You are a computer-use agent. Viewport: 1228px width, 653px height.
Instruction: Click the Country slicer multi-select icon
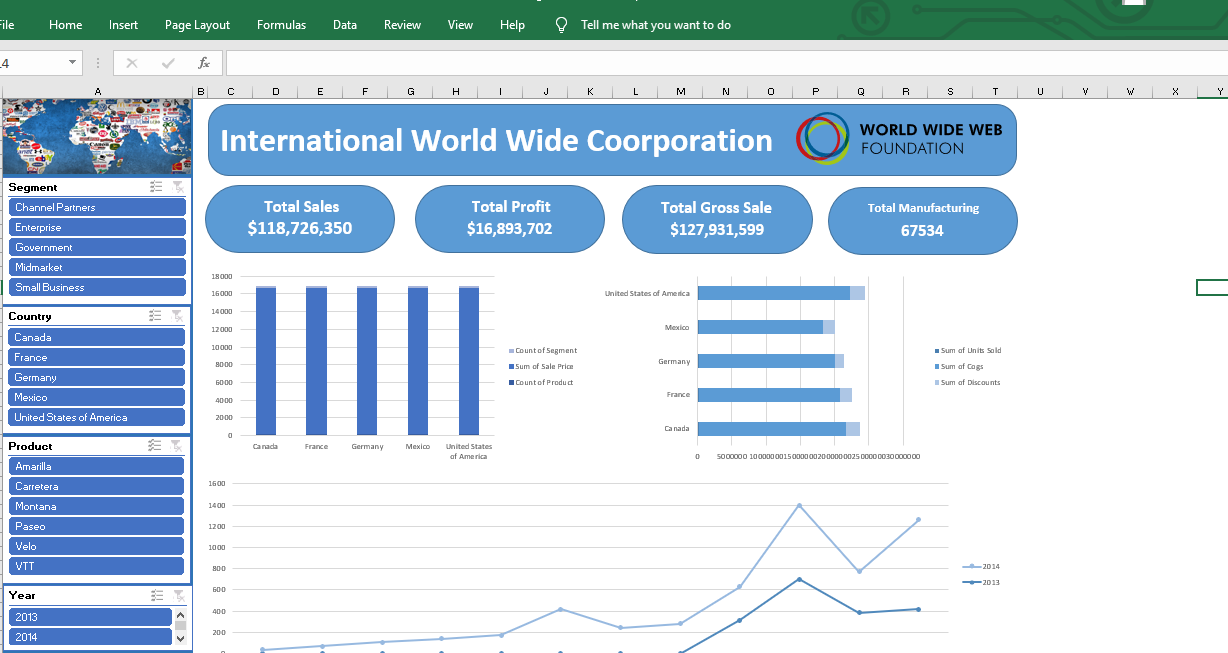pyautogui.click(x=155, y=316)
